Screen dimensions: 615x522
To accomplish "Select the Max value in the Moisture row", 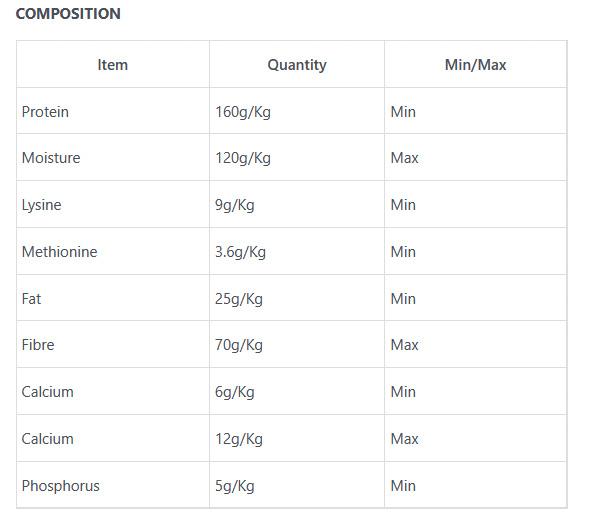I will [x=404, y=158].
